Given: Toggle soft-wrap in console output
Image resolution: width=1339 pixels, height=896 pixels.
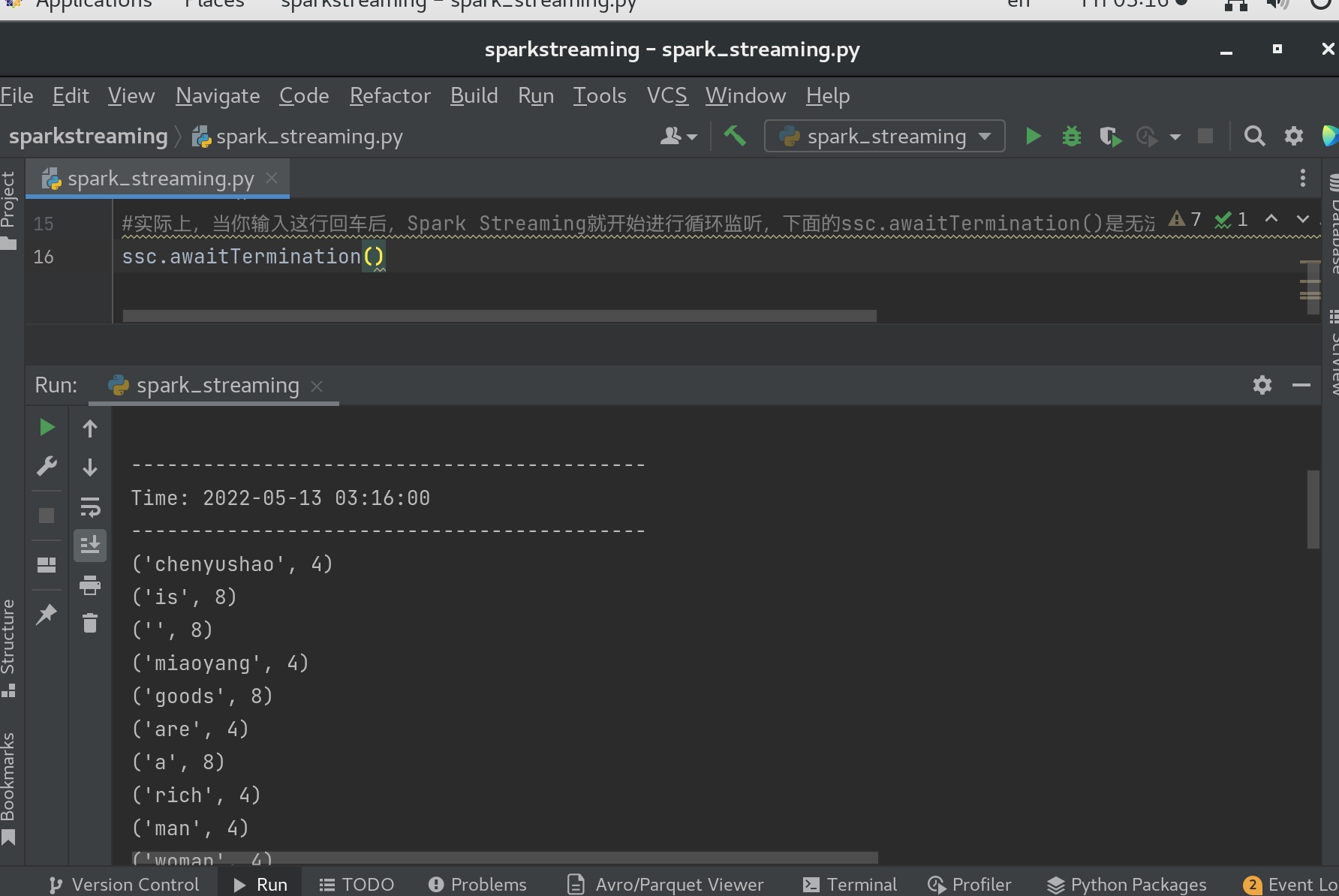Looking at the screenshot, I should pyautogui.click(x=90, y=507).
